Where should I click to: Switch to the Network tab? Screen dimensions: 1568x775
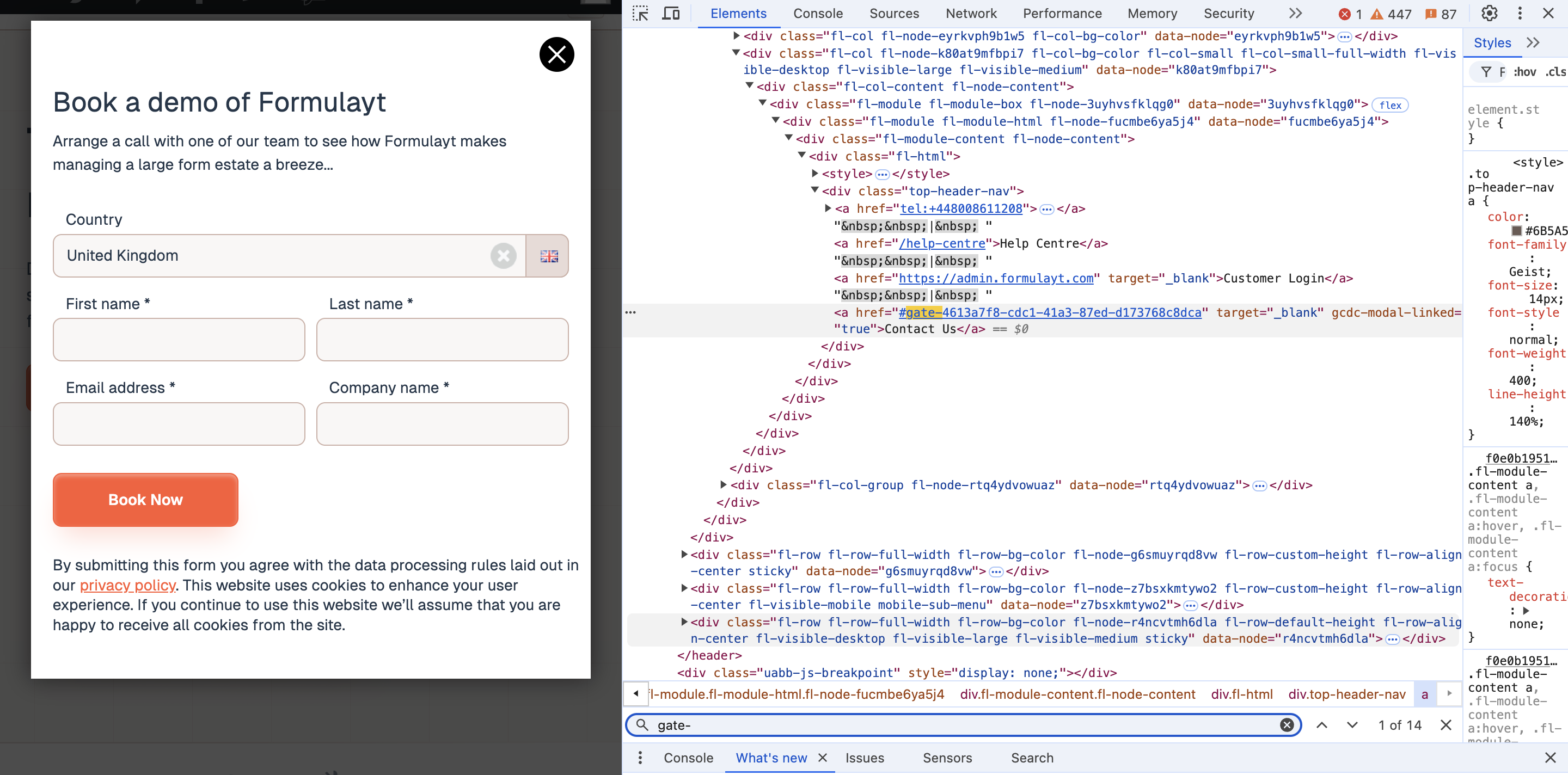pos(971,14)
